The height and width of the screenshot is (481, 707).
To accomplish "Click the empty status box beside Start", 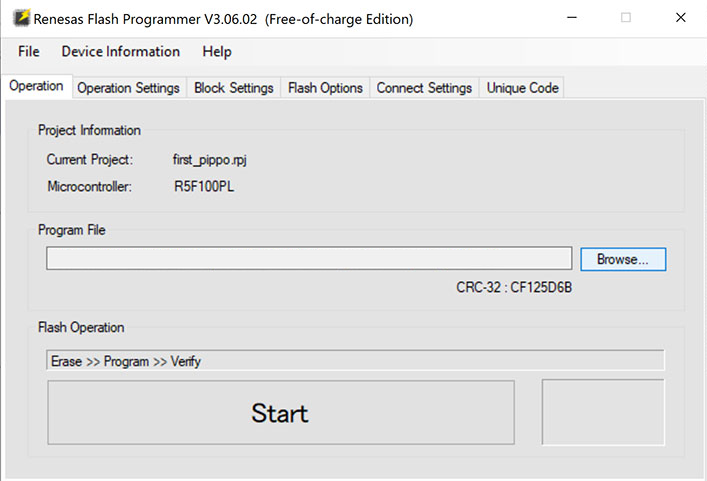I will 603,412.
